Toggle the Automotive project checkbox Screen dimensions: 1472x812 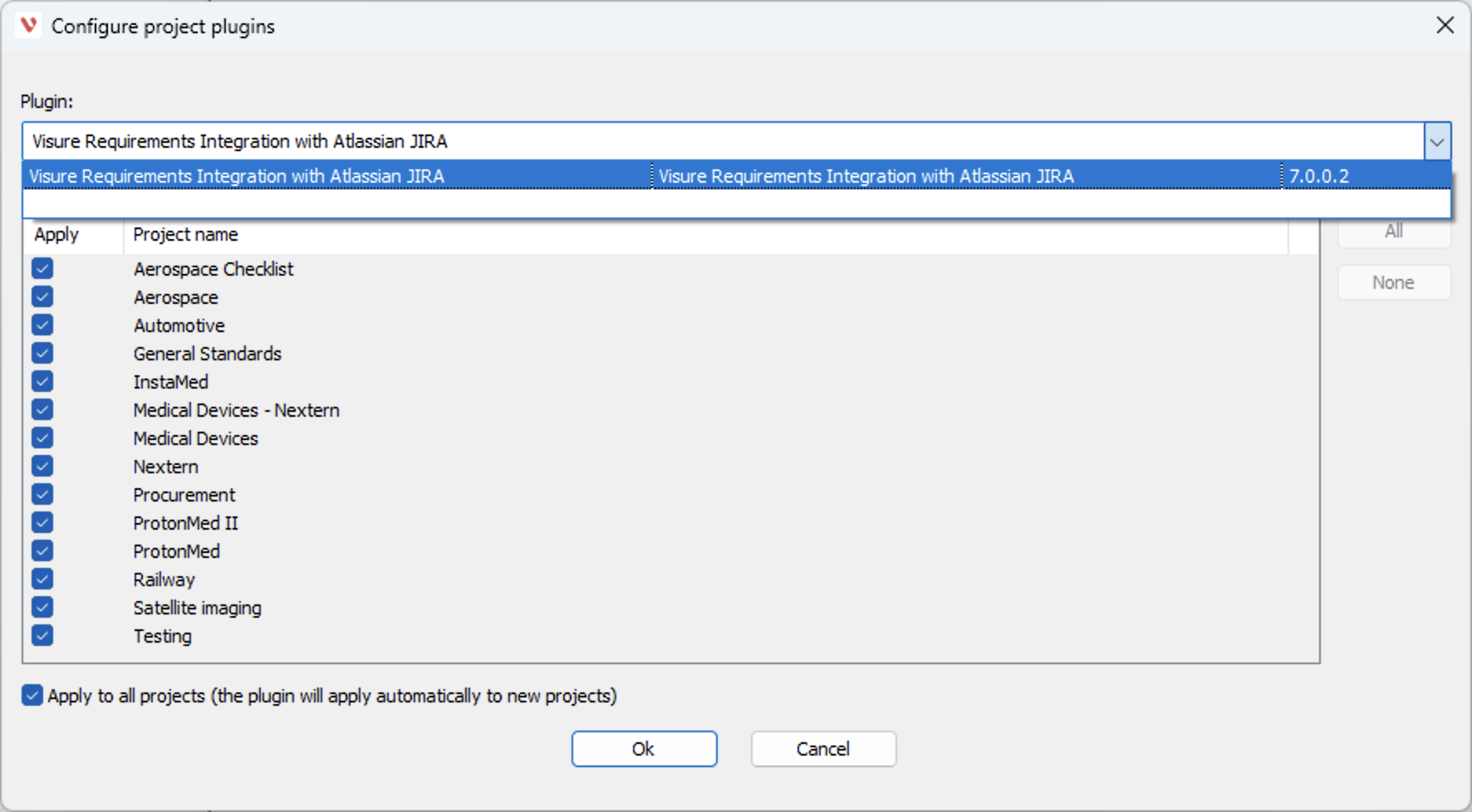[42, 325]
